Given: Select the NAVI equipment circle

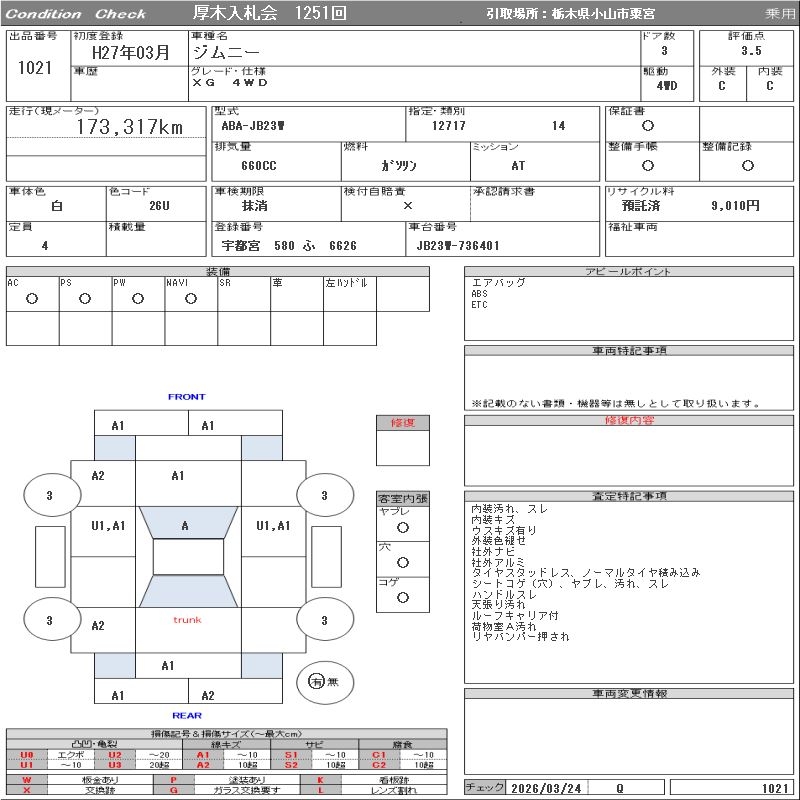Looking at the screenshot, I should coord(191,299).
